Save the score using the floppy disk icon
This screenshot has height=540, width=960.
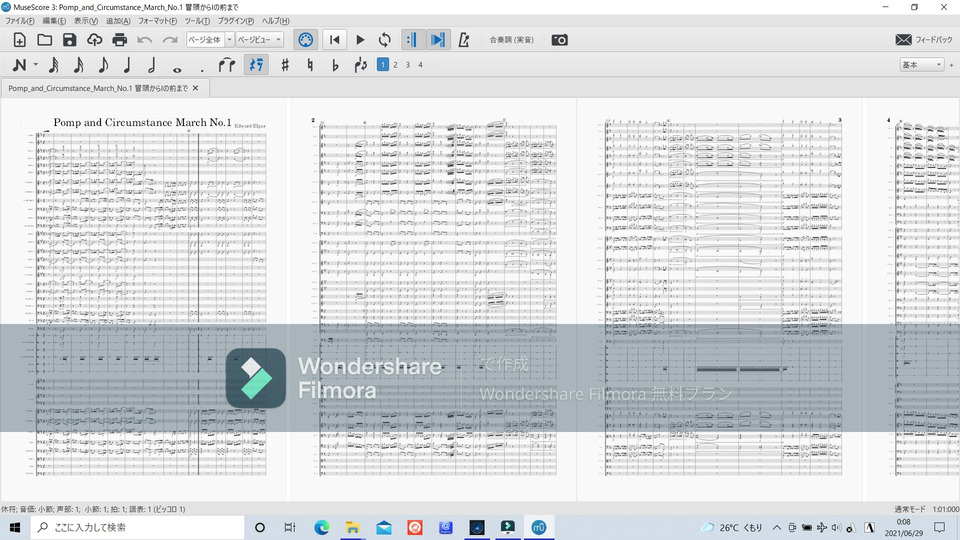tap(69, 40)
